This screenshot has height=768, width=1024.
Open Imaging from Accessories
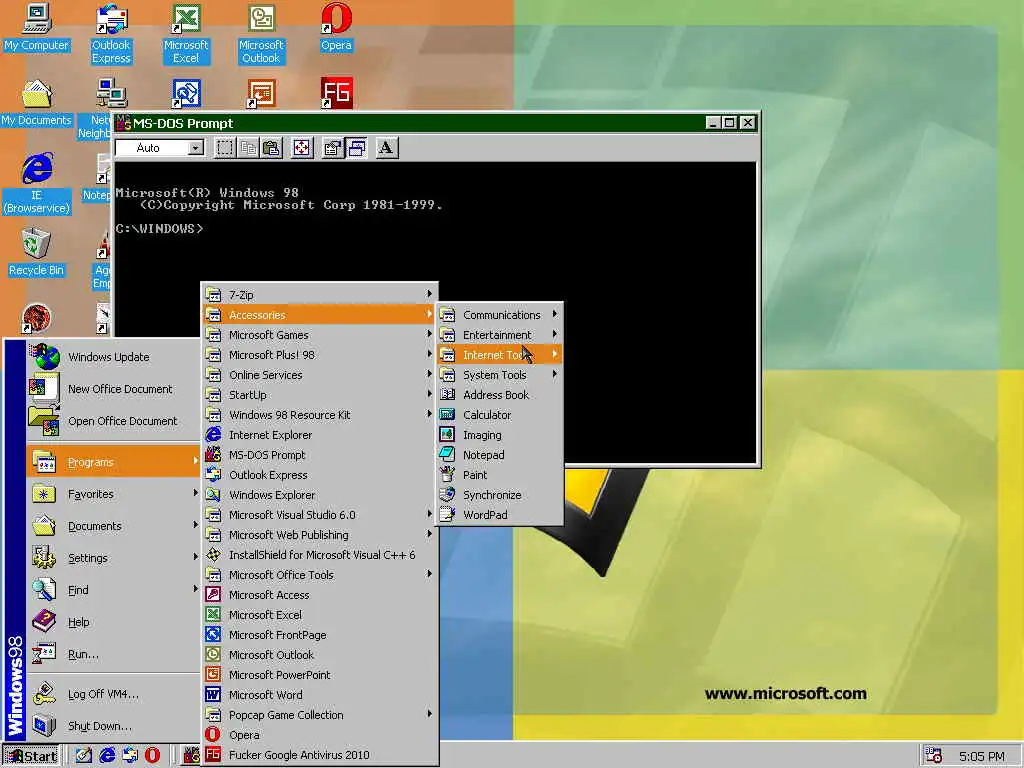tap(500, 435)
